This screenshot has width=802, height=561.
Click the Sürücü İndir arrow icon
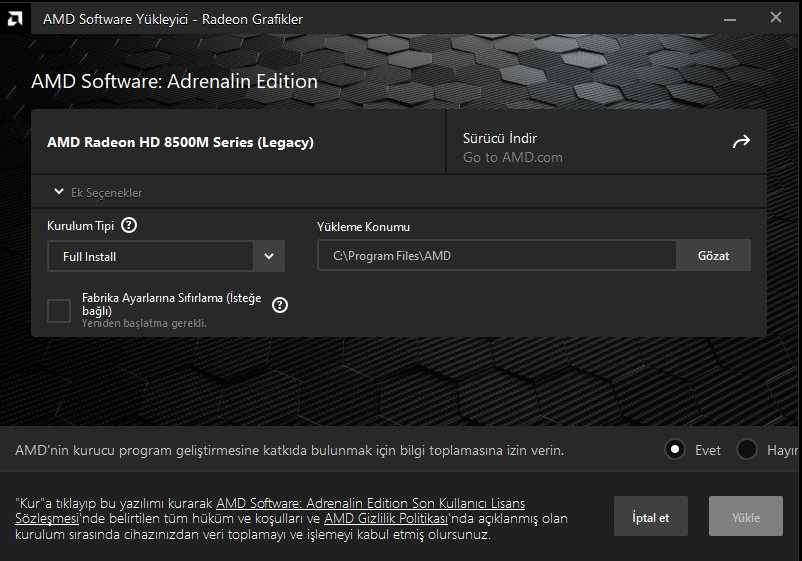click(x=741, y=142)
